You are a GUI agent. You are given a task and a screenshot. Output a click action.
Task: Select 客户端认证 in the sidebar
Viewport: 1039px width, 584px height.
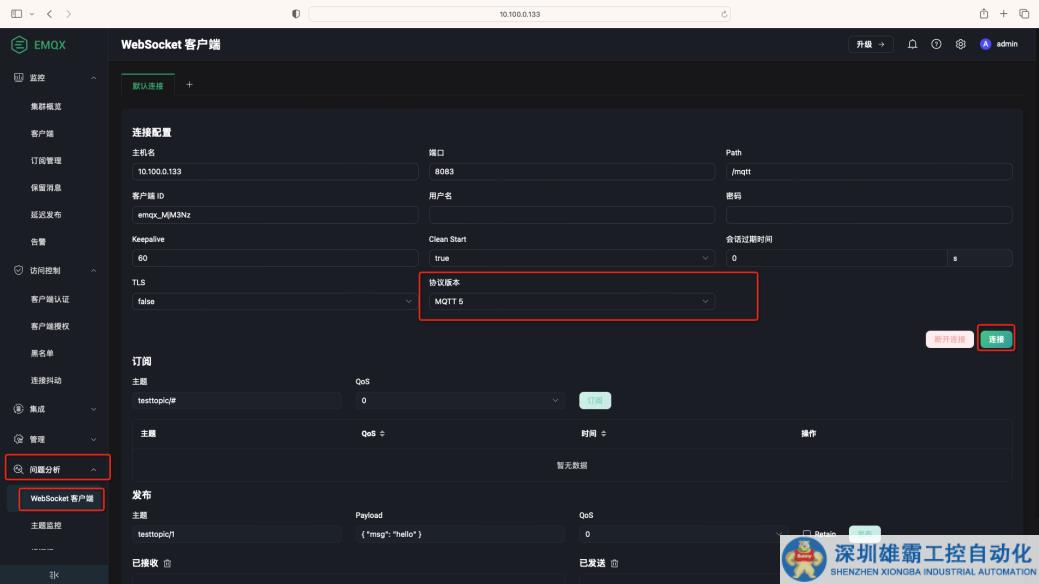[x=50, y=299]
